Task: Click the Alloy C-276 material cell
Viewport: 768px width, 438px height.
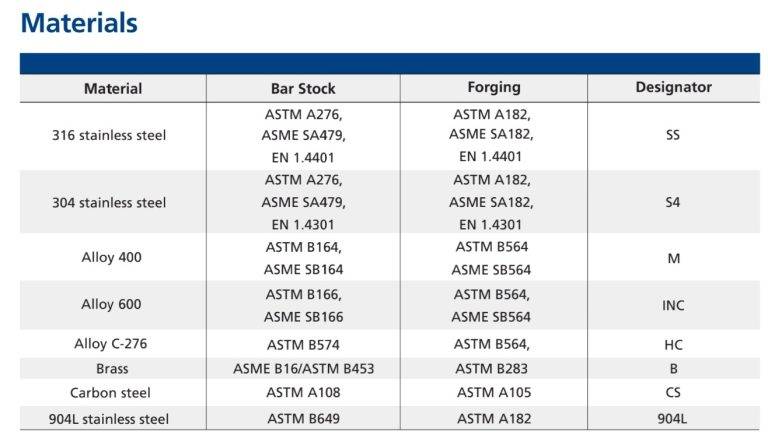Action: pyautogui.click(x=112, y=344)
